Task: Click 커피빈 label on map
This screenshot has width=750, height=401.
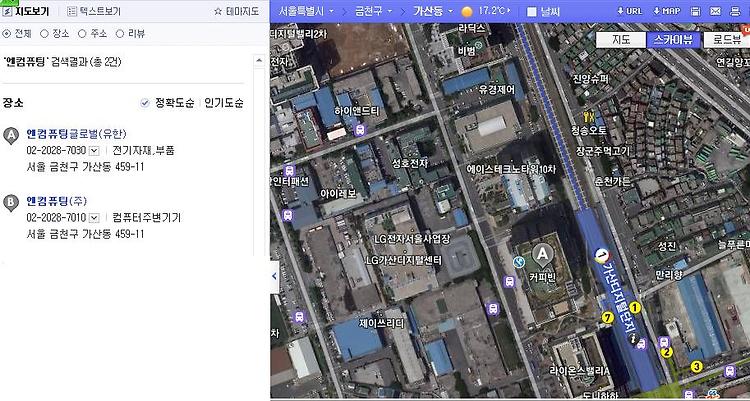Action: [x=542, y=278]
